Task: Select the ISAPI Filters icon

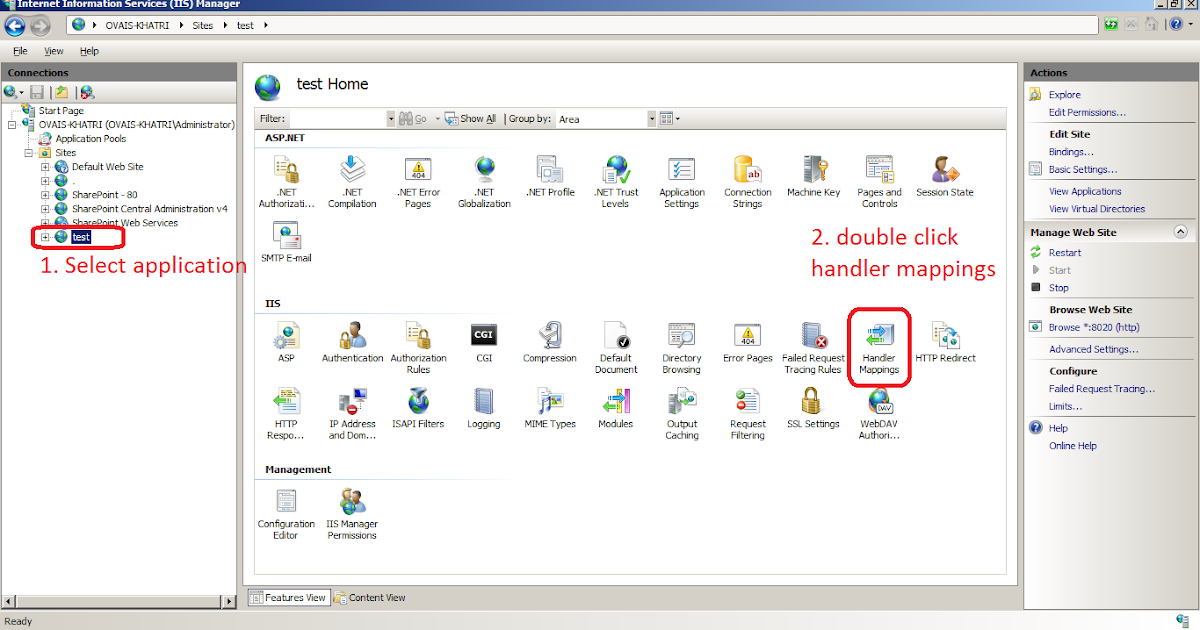Action: coord(418,408)
